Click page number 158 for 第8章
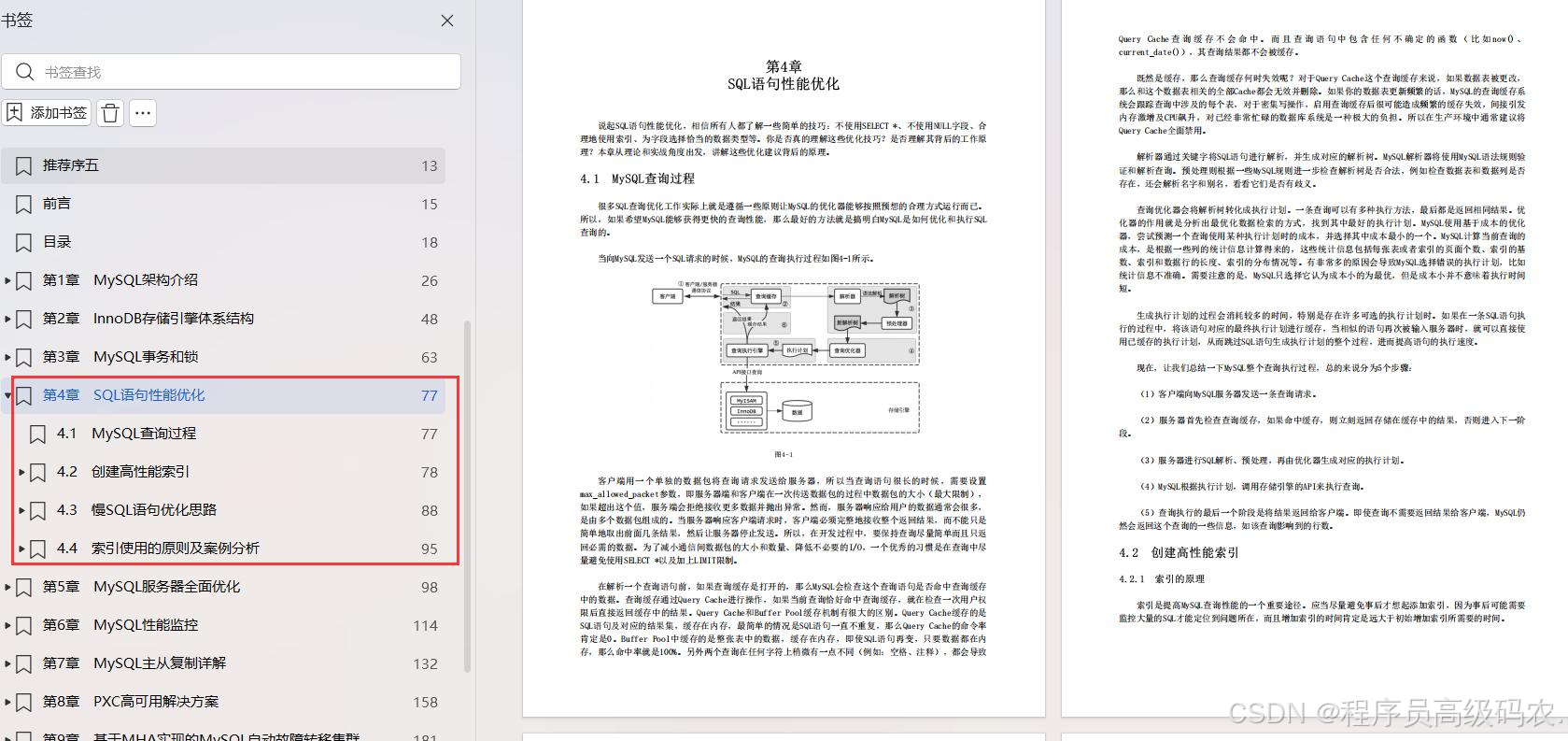Viewport: 1568px width, 741px height. 425,703
